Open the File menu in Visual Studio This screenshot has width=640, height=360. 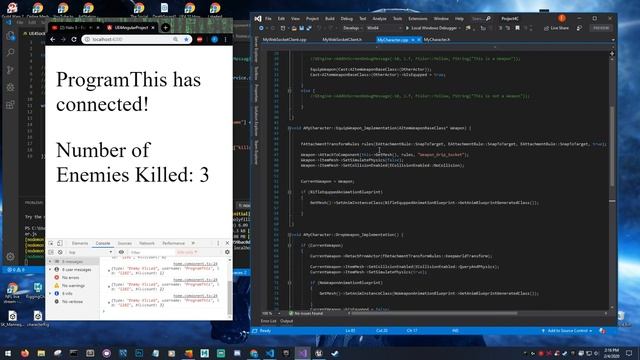tap(268, 19)
